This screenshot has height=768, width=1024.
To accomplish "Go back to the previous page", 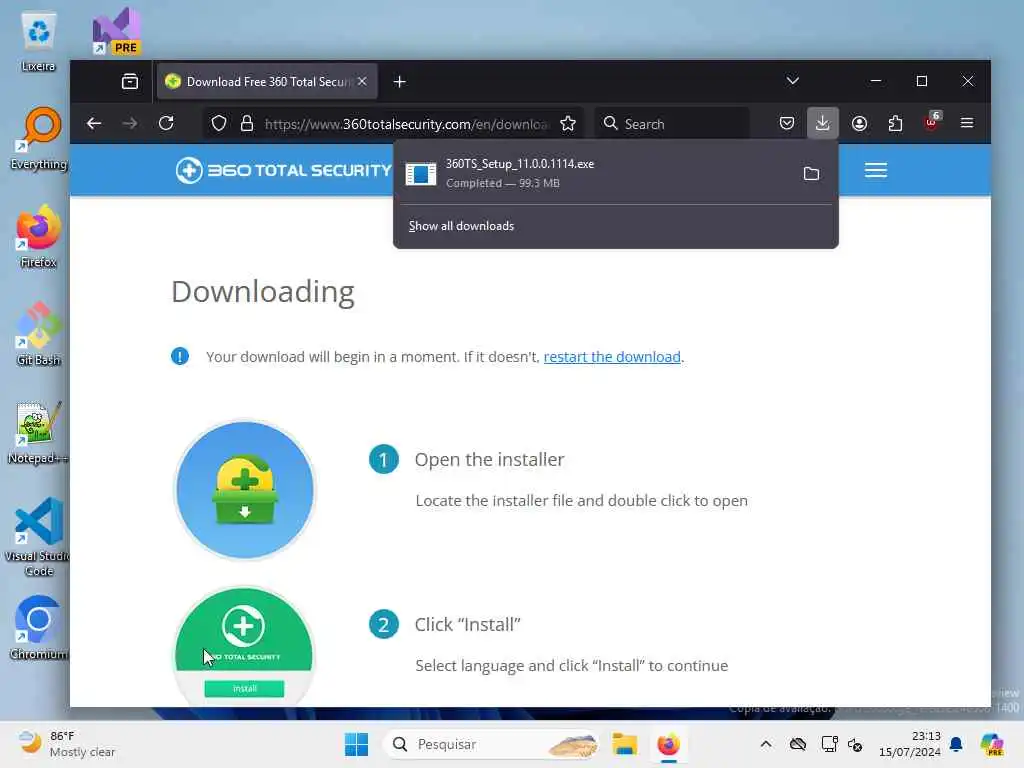I will pyautogui.click(x=94, y=123).
